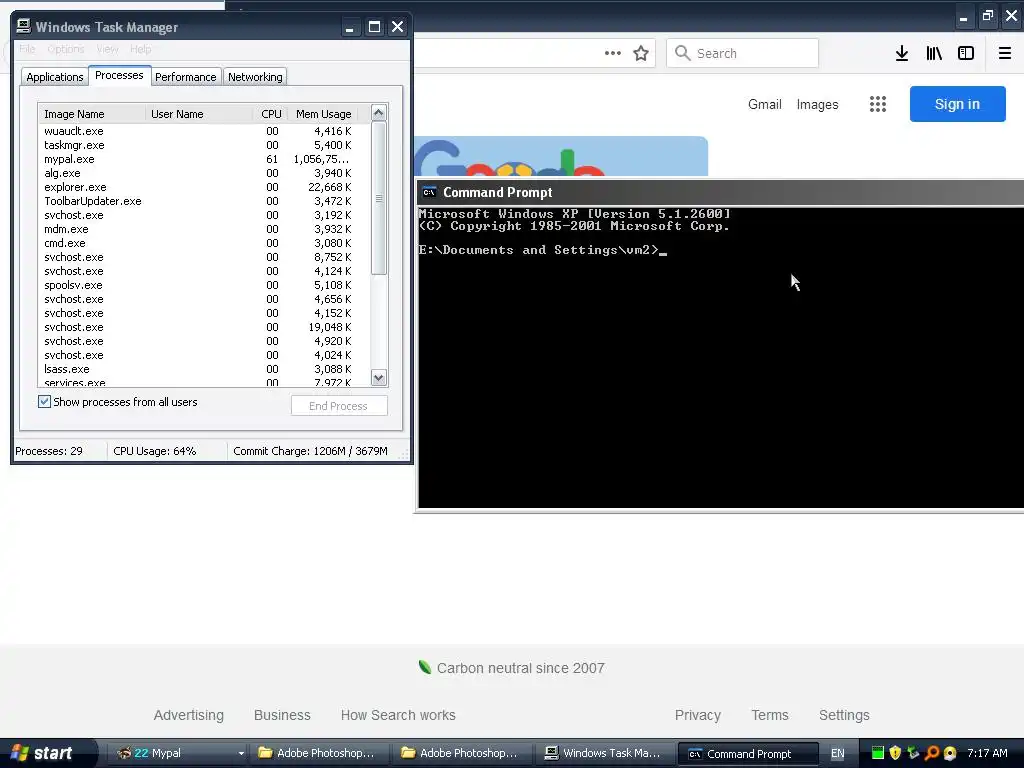Click the green leaf icon in the footer
The image size is (1024, 768).
424,667
